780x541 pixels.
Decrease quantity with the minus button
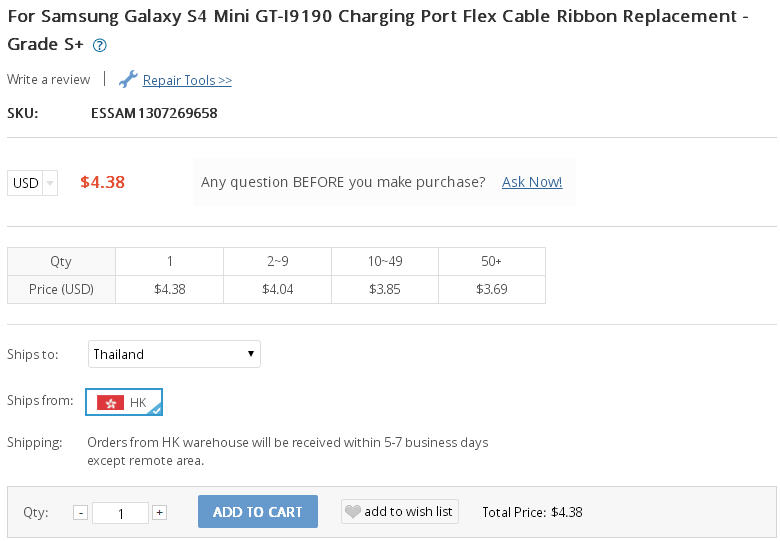(81, 512)
